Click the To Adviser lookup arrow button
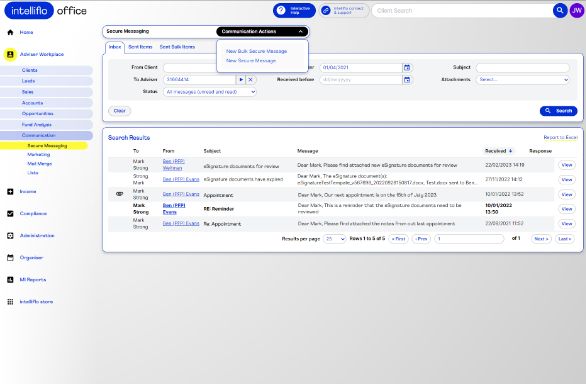Image resolution: width=586 pixels, height=384 pixels. [x=241, y=80]
